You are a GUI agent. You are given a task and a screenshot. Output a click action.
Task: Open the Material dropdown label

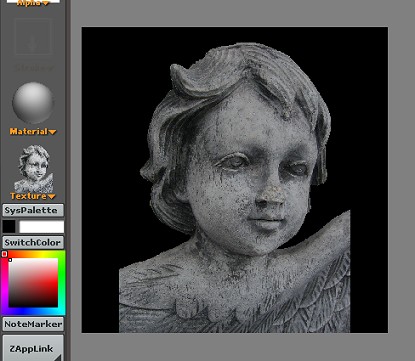pos(33,131)
